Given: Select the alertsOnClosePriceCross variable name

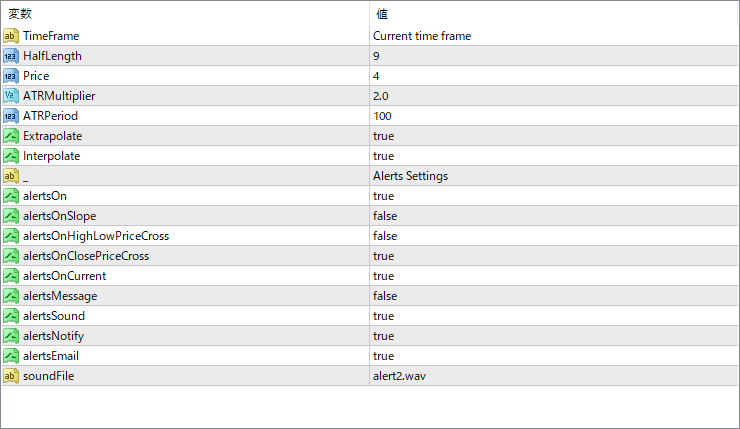Looking at the screenshot, I should pos(86,256).
